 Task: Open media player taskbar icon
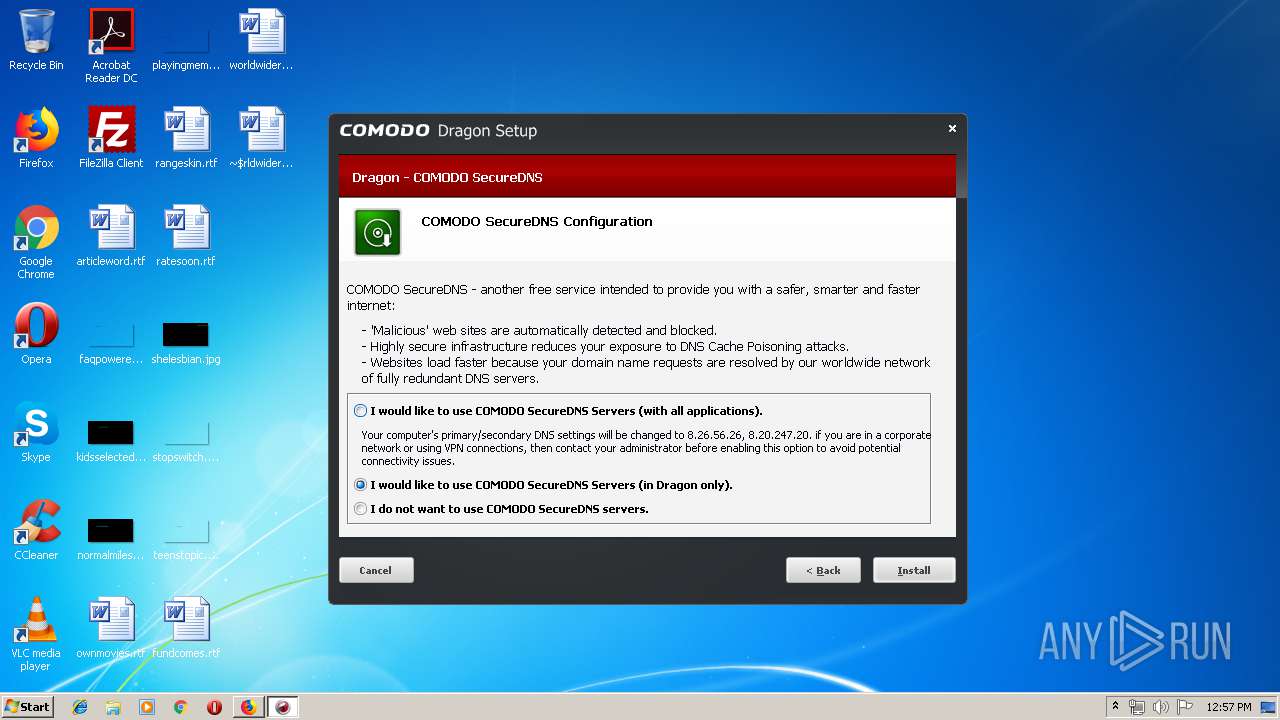click(147, 707)
